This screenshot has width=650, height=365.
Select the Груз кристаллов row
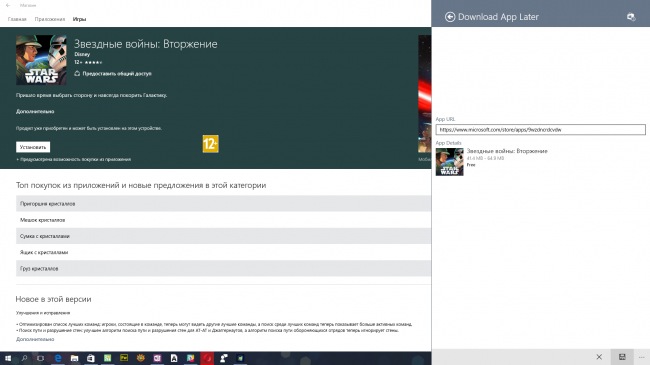223,268
